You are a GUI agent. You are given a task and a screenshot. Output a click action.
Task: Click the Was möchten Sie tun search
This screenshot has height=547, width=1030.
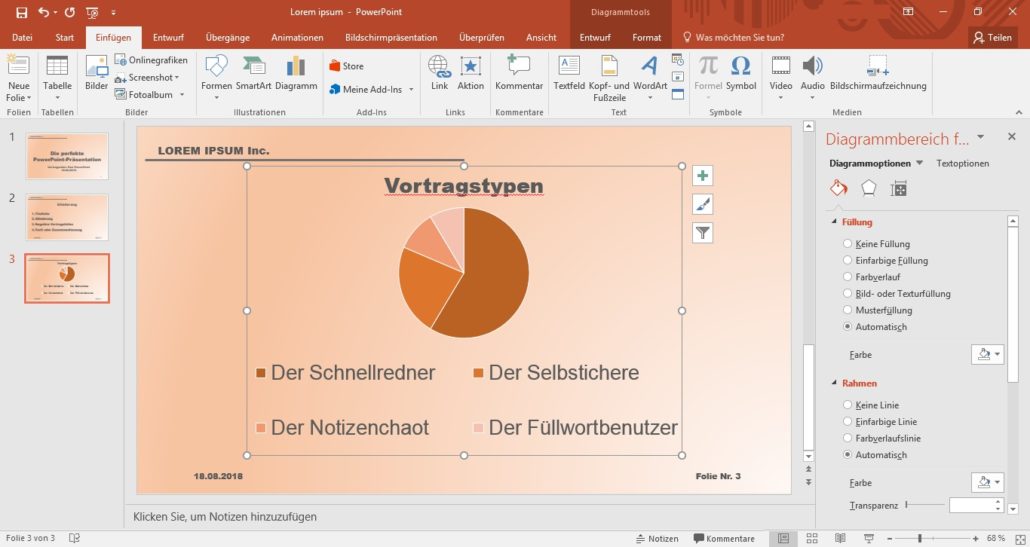734,37
